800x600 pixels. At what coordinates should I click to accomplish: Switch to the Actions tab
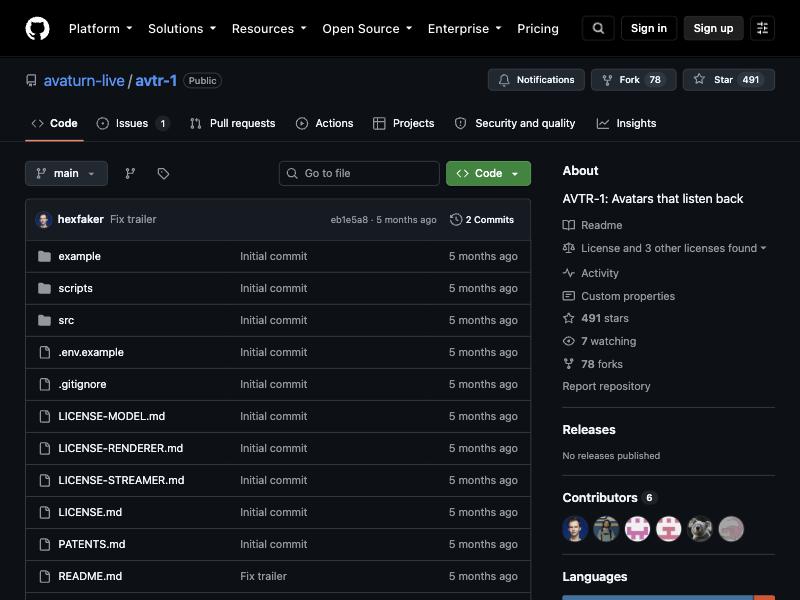point(324,123)
